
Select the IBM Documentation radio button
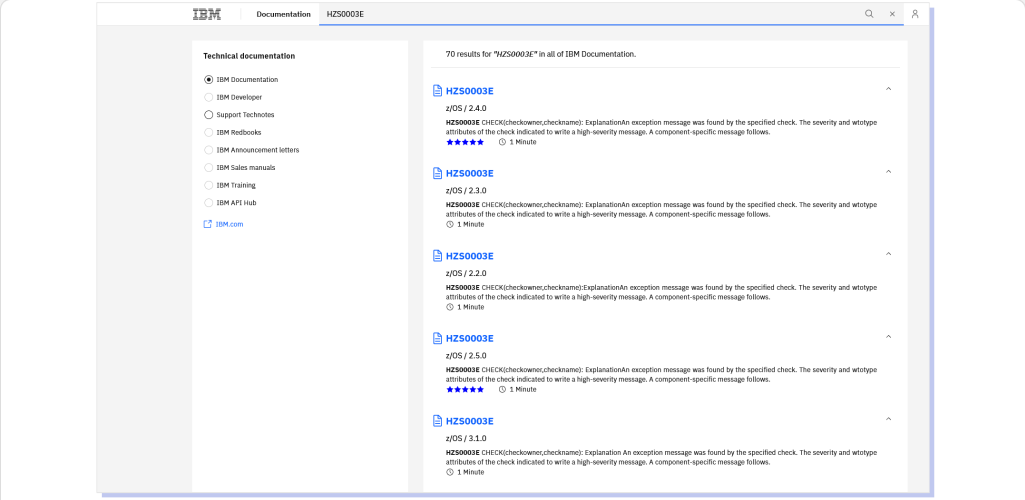pos(209,80)
